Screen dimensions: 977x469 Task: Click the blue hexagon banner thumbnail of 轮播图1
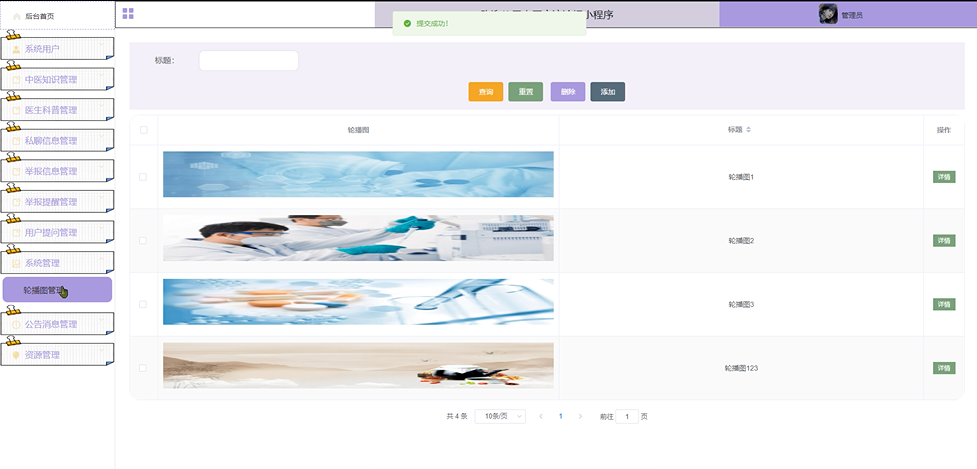358,174
